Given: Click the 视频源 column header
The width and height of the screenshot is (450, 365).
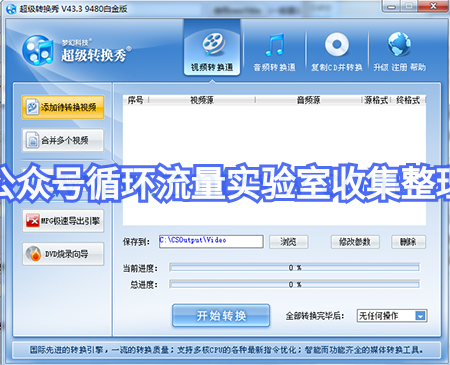Looking at the screenshot, I should 202,100.
